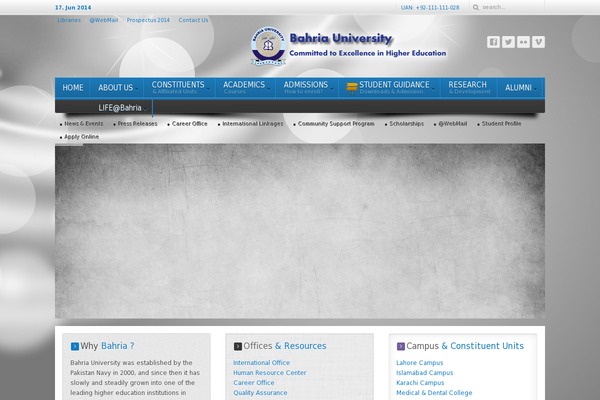Open the Apply Online link
The height and width of the screenshot is (400, 600).
pyautogui.click(x=82, y=137)
